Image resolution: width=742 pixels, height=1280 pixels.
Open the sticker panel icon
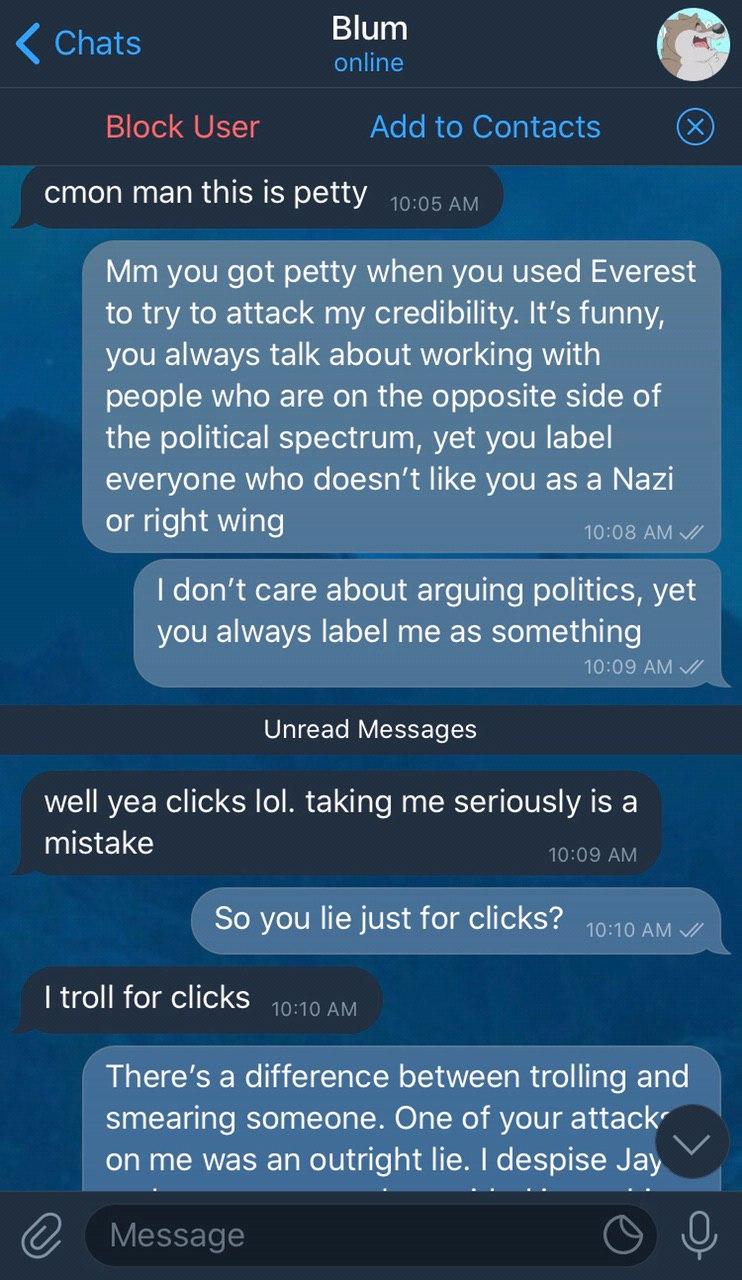(x=623, y=1236)
